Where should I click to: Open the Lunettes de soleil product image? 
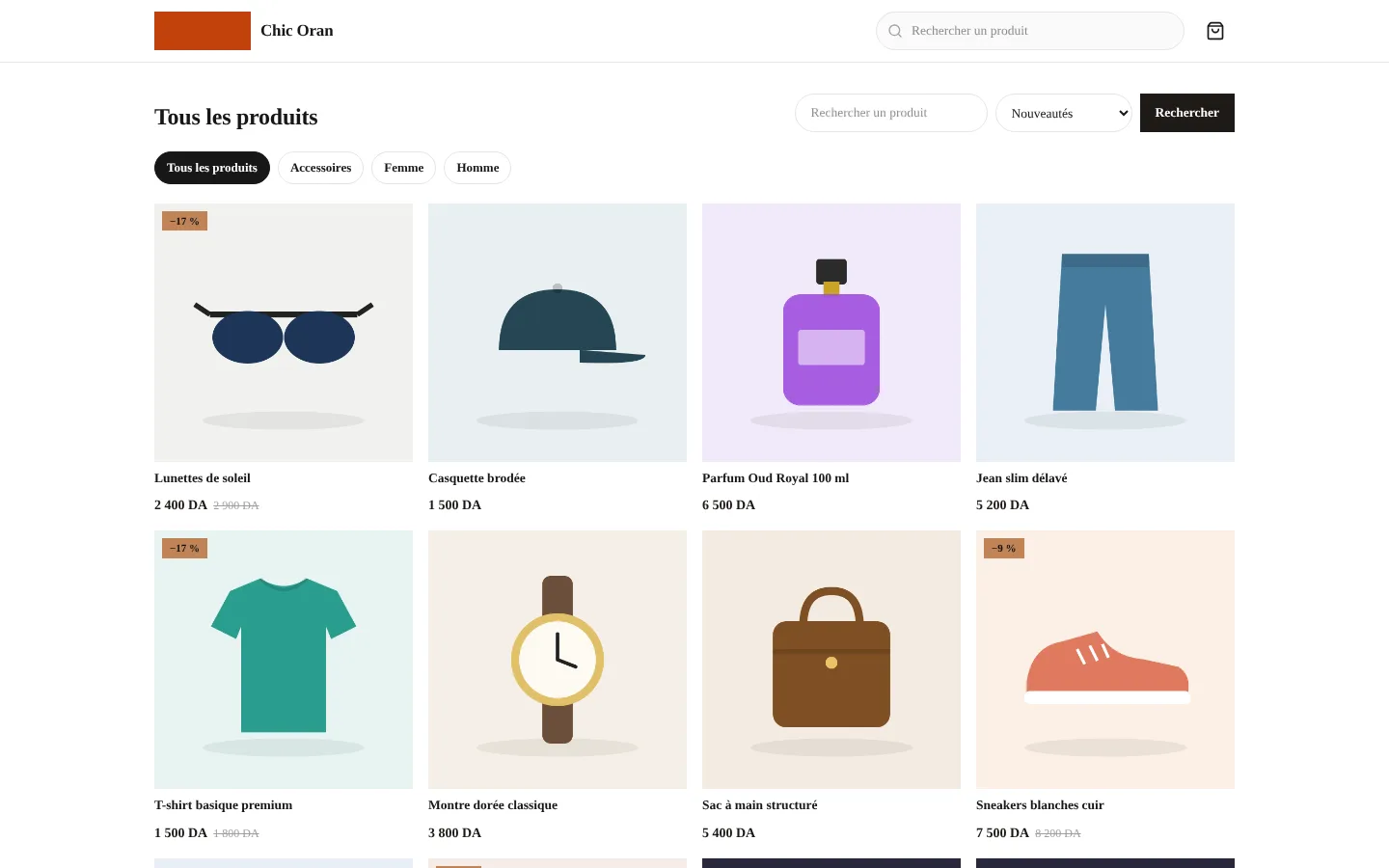point(284,333)
